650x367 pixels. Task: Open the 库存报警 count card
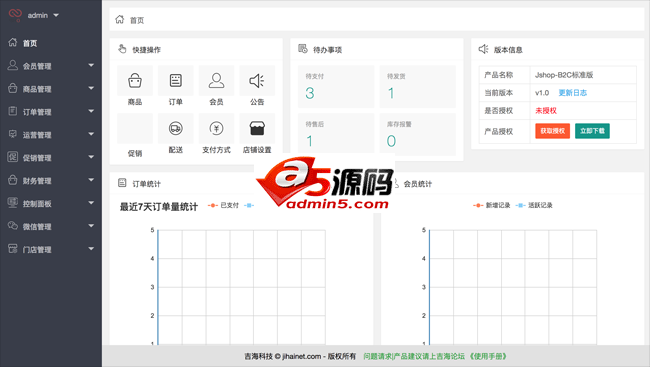417,134
